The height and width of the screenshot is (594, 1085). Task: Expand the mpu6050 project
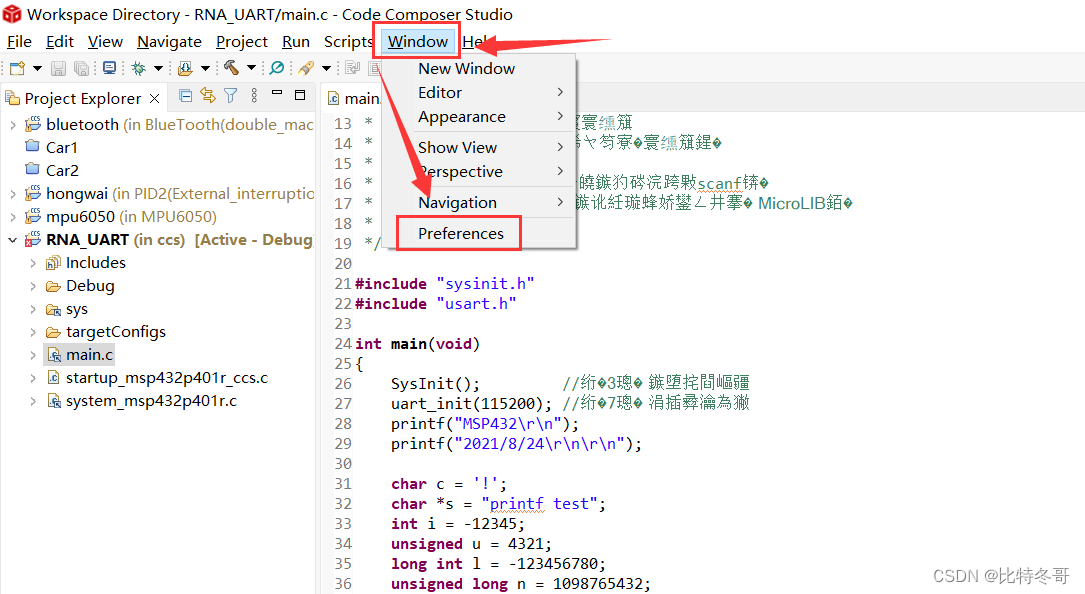(12, 217)
